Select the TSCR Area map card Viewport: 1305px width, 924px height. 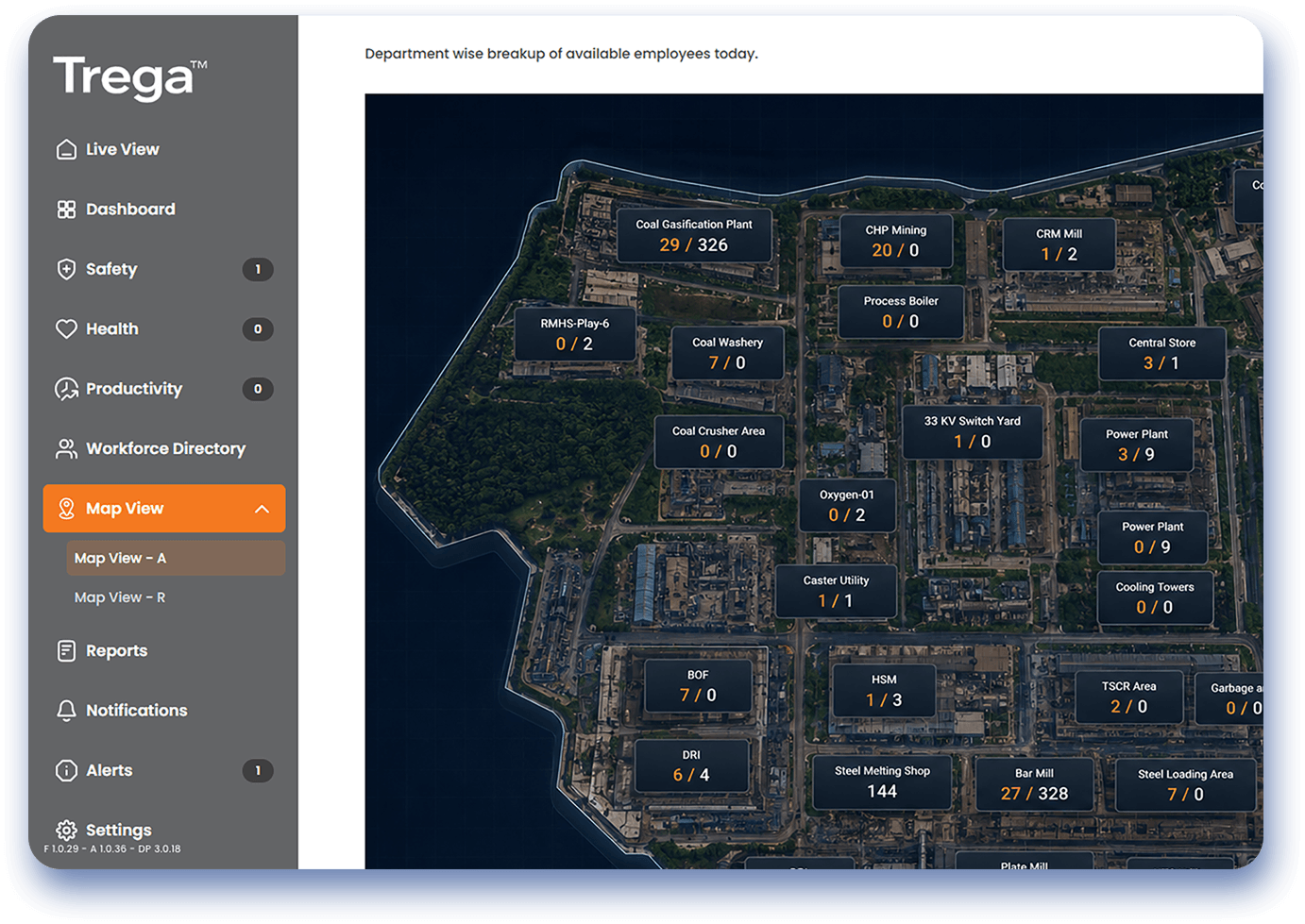[x=1128, y=697]
